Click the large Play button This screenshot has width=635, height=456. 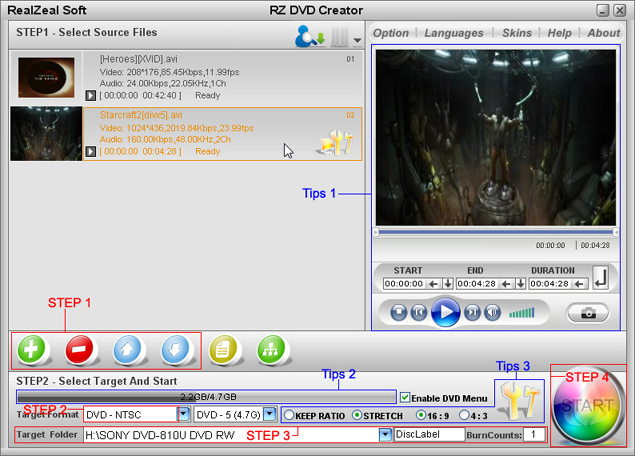pos(445,312)
